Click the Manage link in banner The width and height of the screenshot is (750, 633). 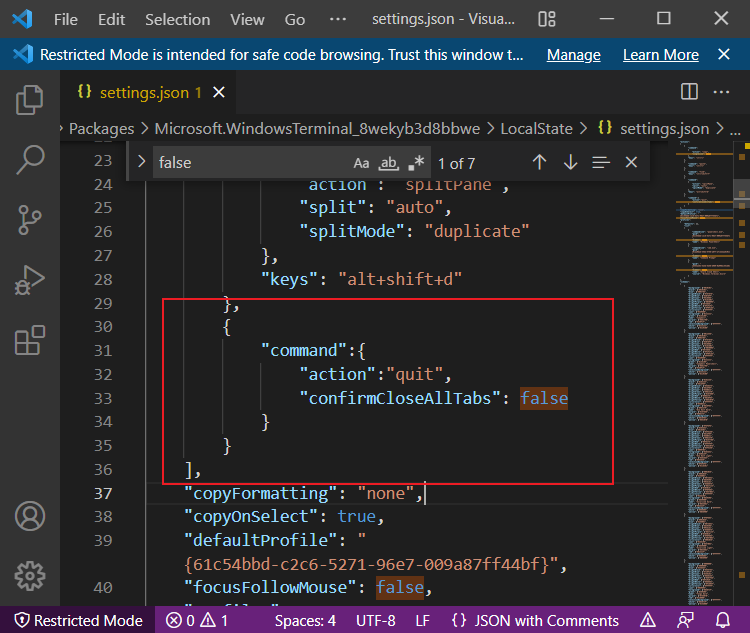pyautogui.click(x=573, y=55)
